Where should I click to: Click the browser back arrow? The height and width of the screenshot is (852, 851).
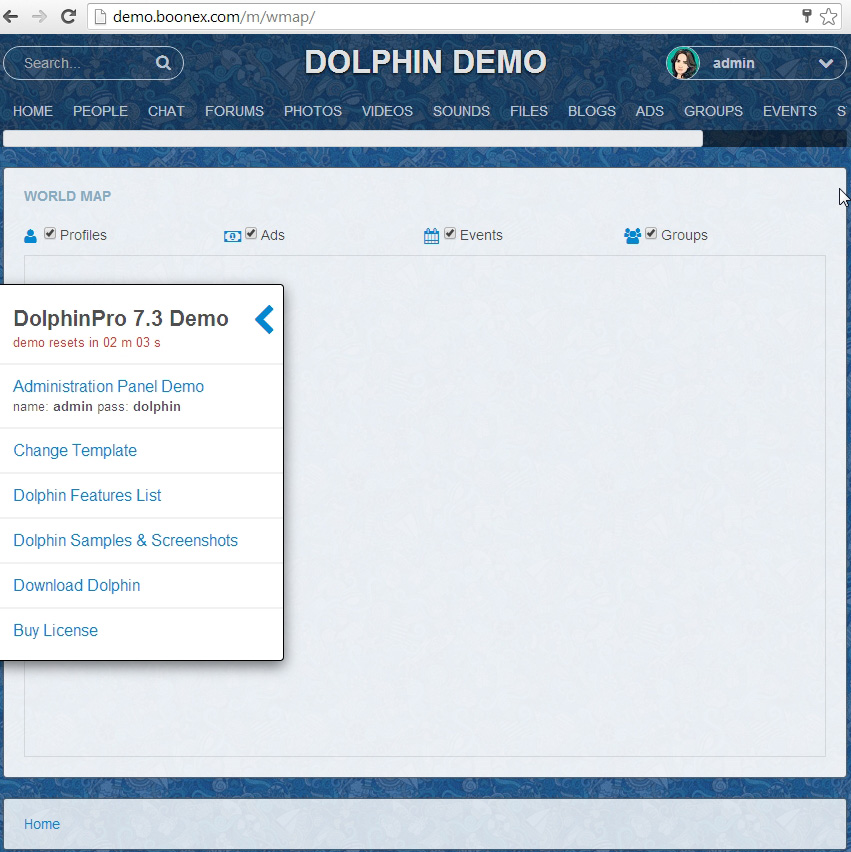point(11,16)
